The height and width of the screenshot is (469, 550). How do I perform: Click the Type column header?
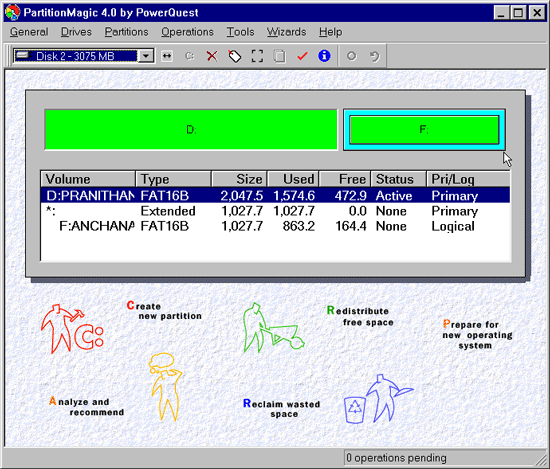coord(174,179)
